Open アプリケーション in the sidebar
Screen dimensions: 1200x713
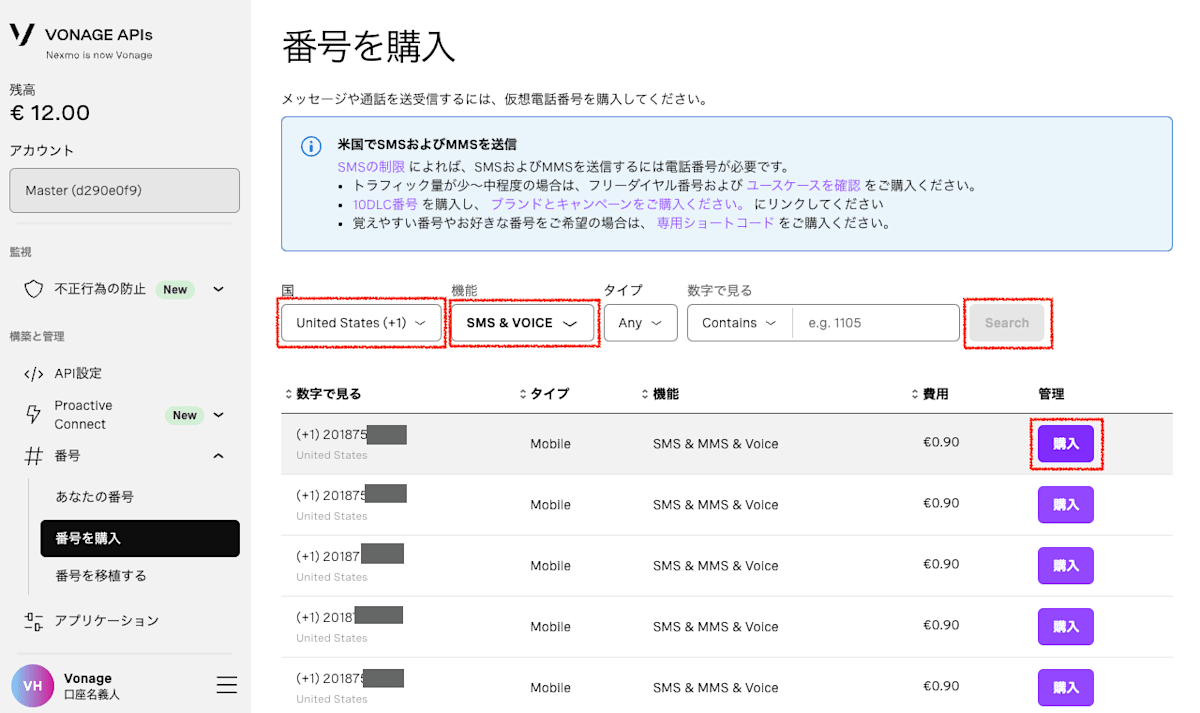pyautogui.click(x=107, y=621)
